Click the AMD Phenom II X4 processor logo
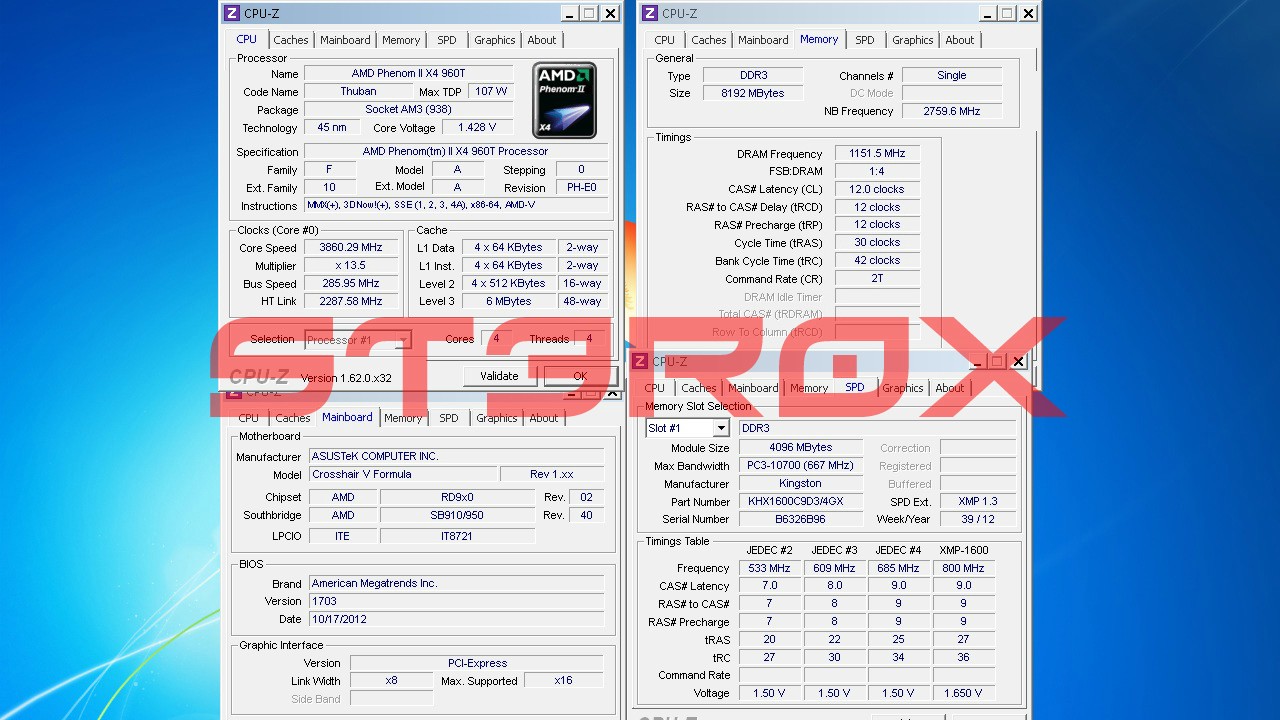This screenshot has height=720, width=1280. coord(565,100)
